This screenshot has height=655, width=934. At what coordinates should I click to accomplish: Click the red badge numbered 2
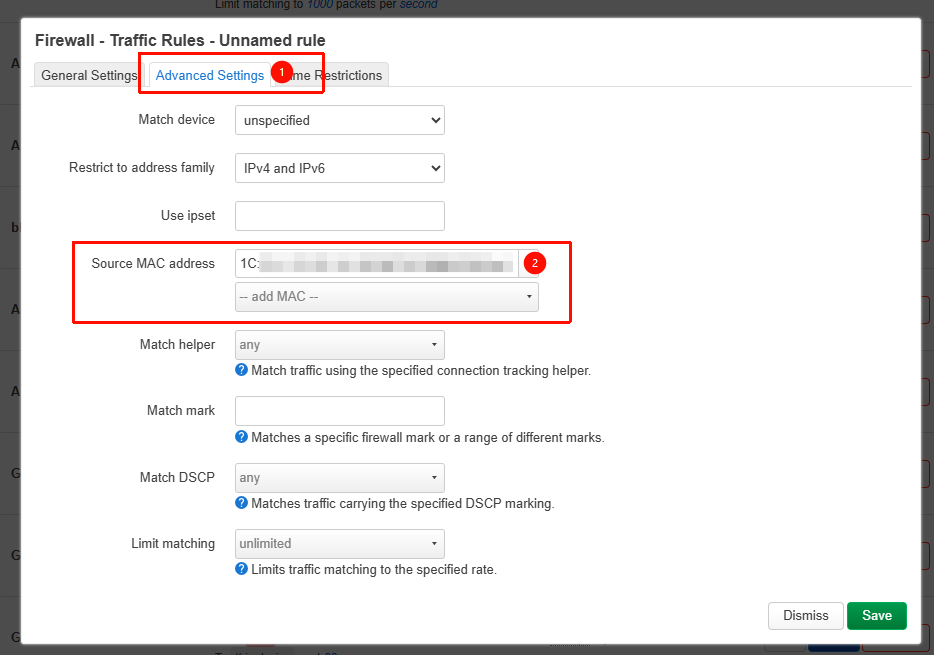(x=535, y=263)
